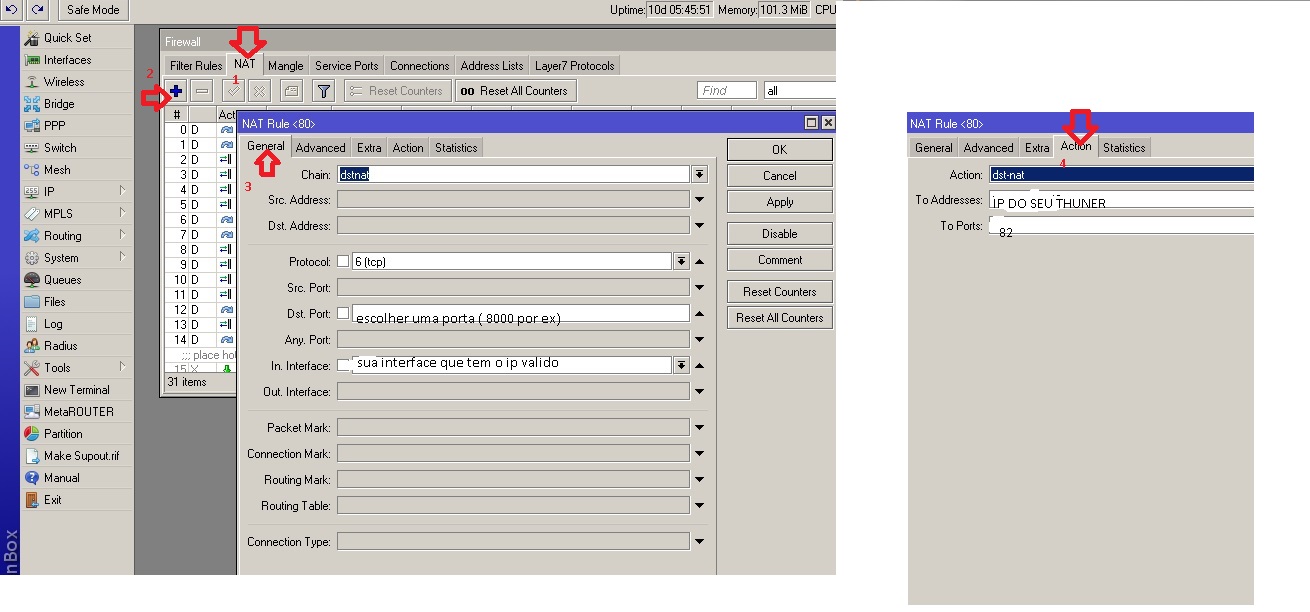Switch to Layer7 Protocols tab

coord(575,65)
